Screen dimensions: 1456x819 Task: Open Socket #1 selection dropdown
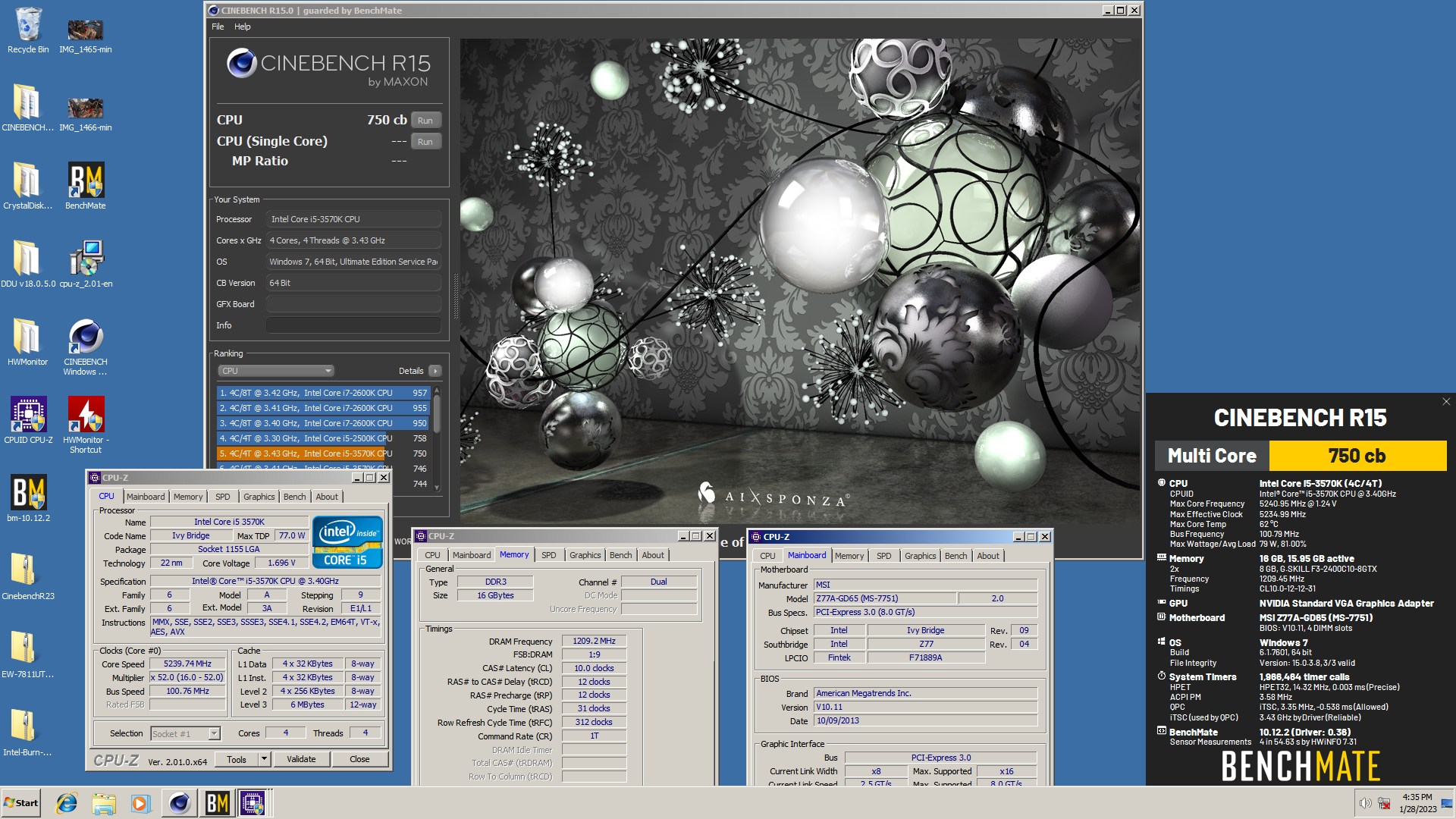[x=186, y=733]
